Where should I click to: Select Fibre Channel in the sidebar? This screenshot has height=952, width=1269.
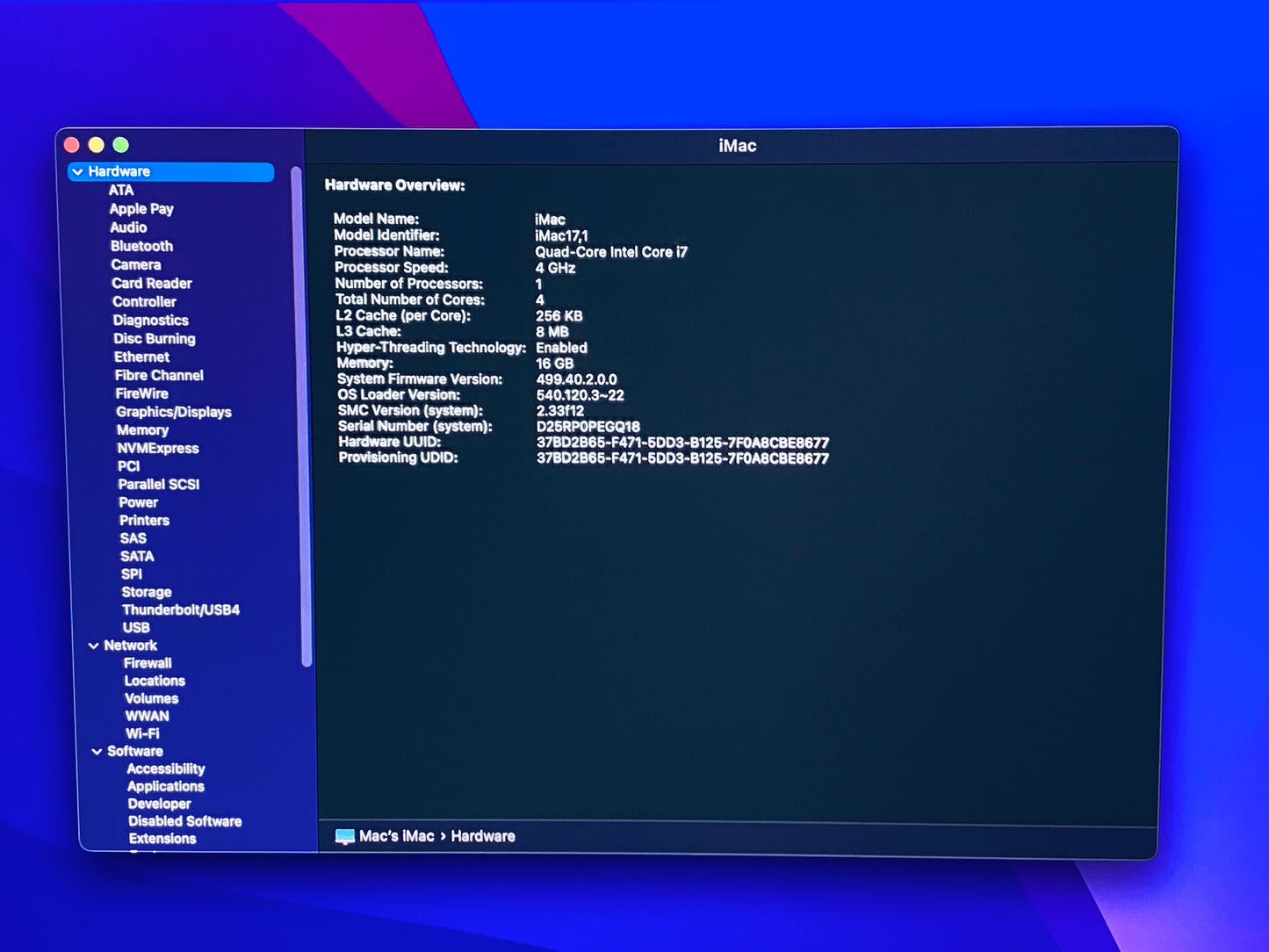[x=159, y=375]
